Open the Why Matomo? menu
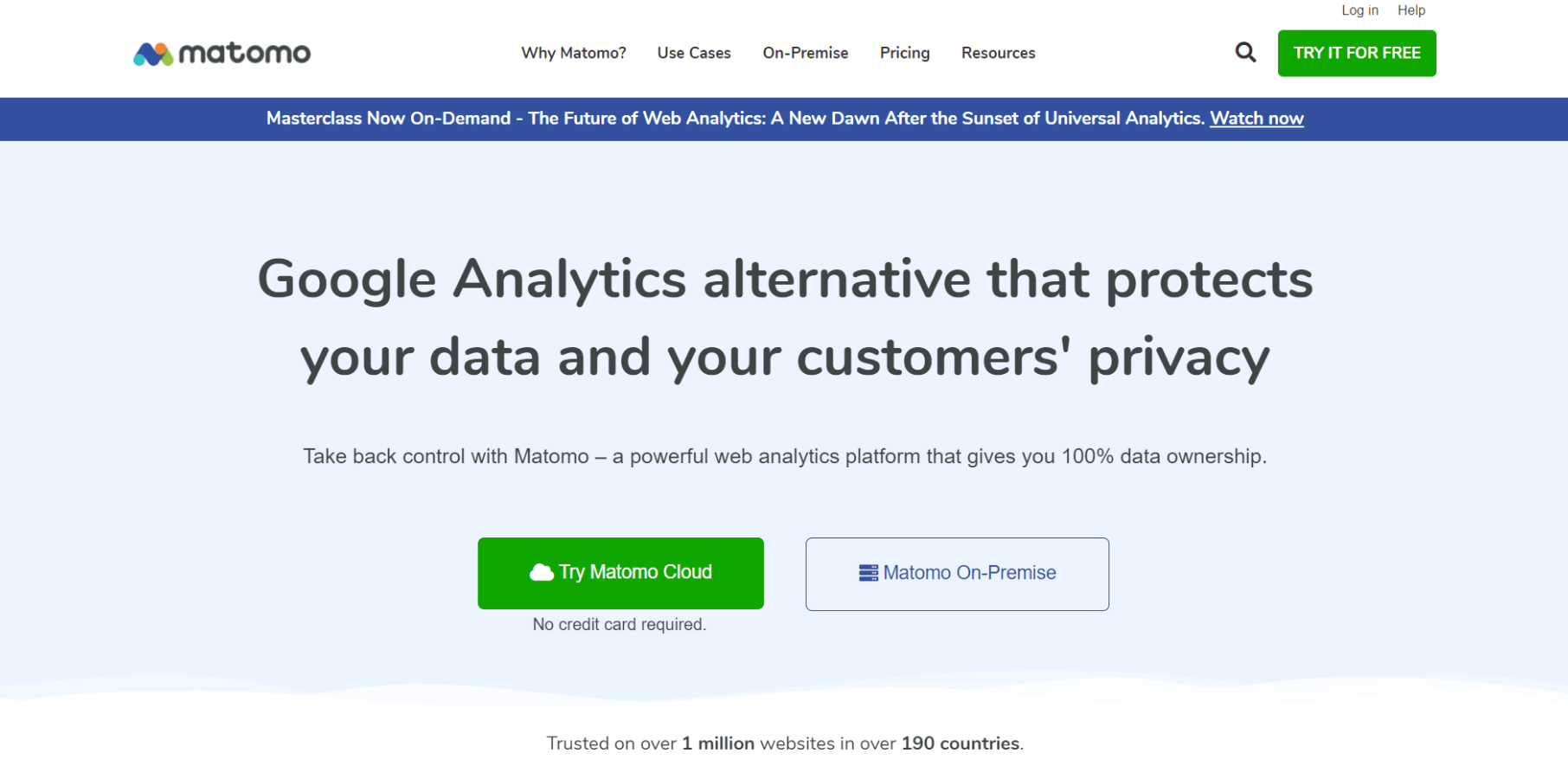The image size is (1568, 779). [x=573, y=53]
